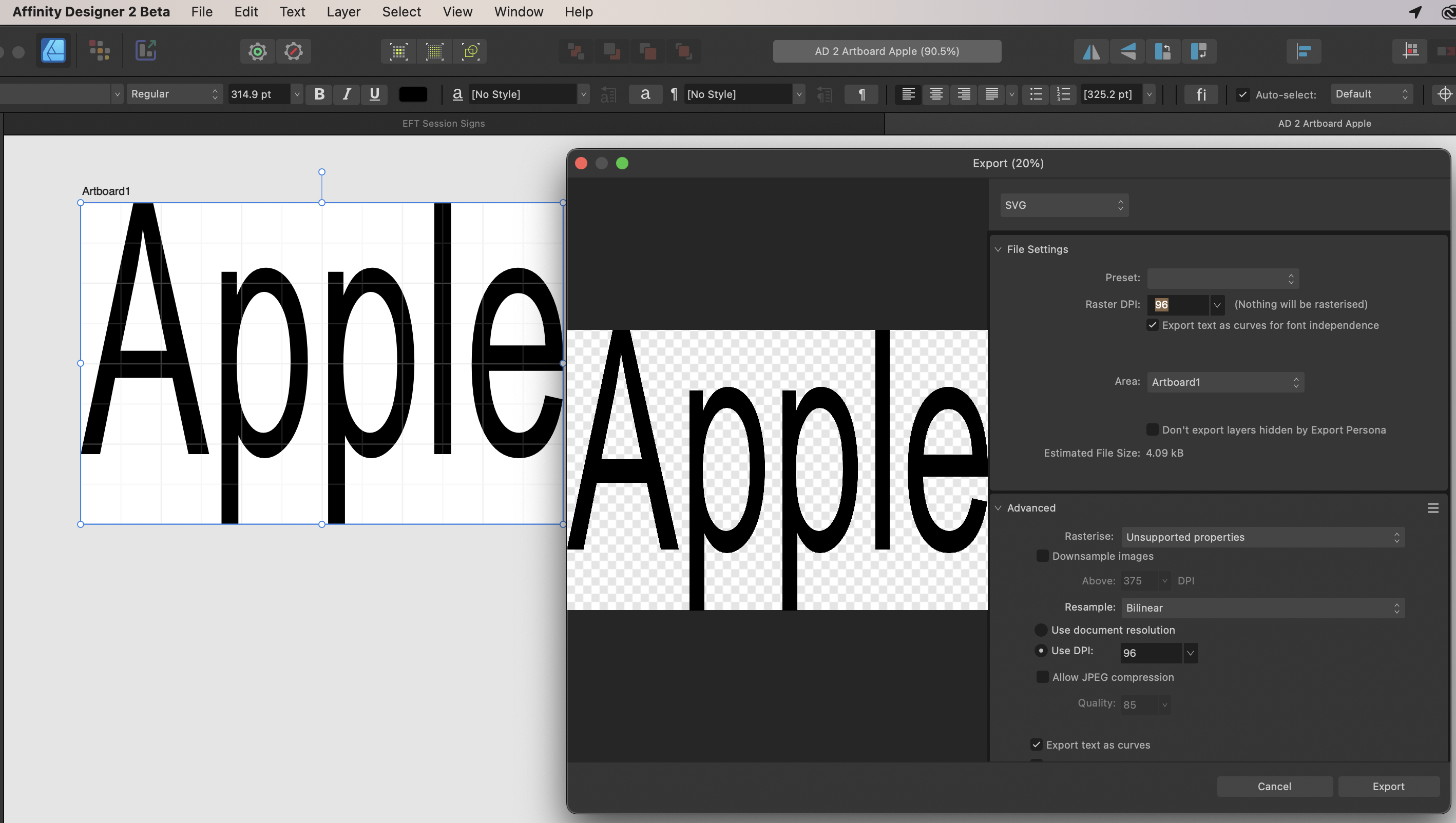Open Paragraph panel pilcrow icon
This screenshot has height=823, width=1456.
[861, 94]
